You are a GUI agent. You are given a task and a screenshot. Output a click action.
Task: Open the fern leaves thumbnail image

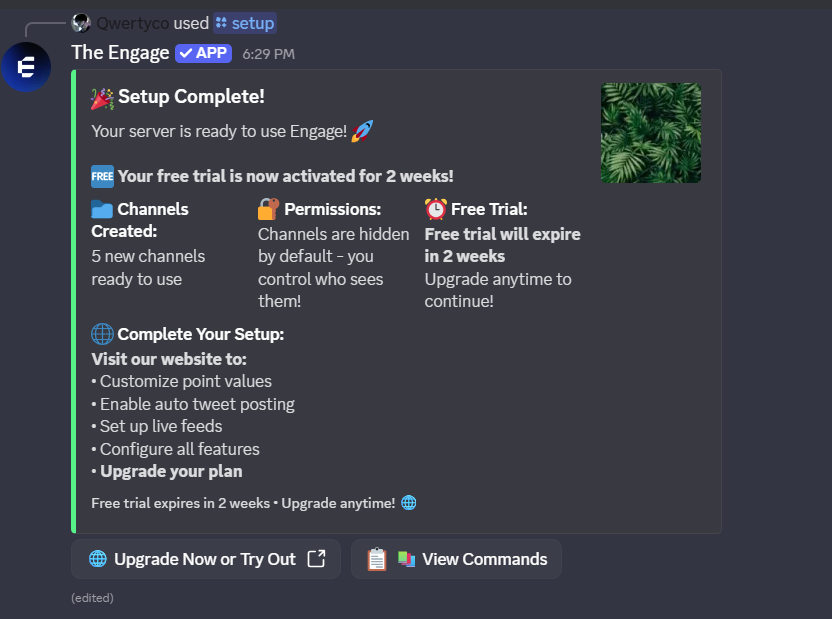(x=651, y=133)
